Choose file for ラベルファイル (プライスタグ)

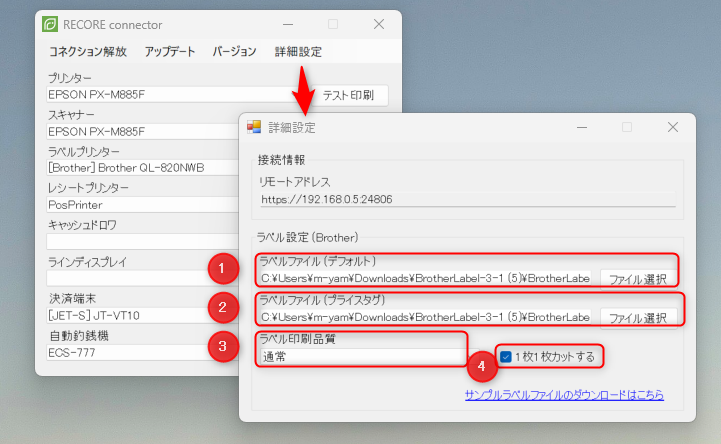point(638,318)
